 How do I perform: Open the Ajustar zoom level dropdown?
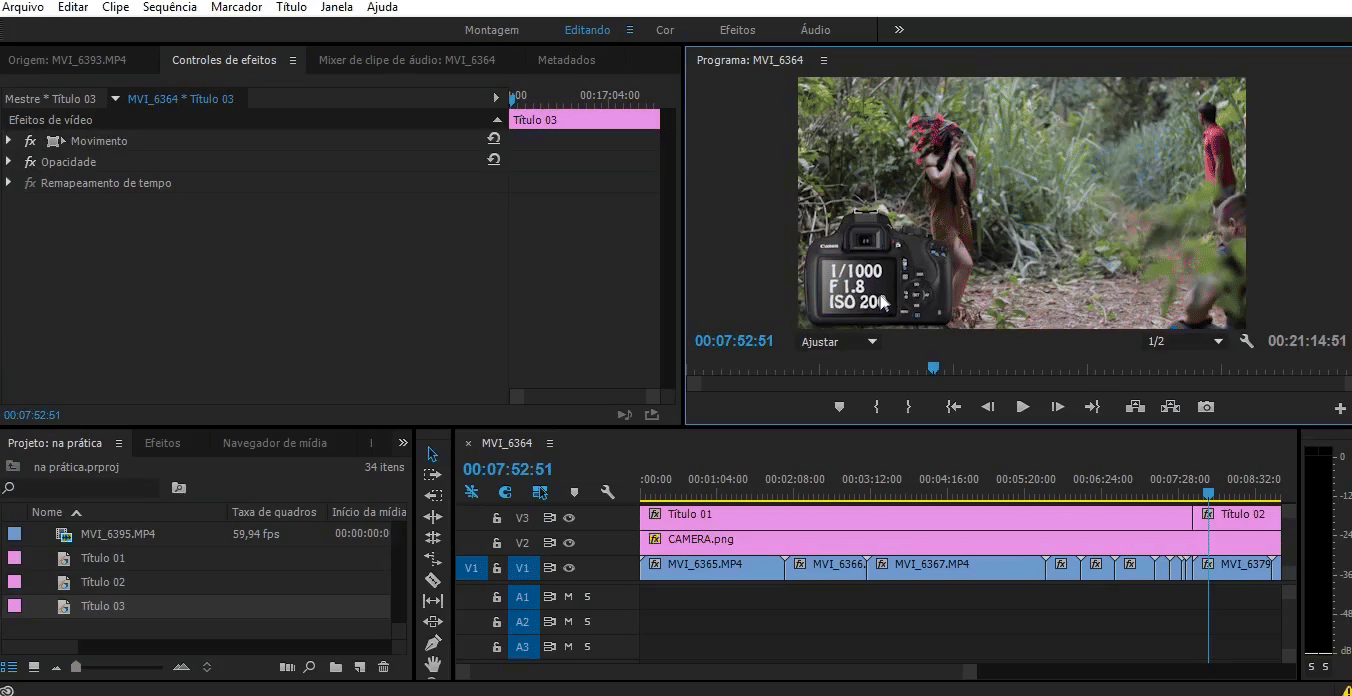click(839, 341)
